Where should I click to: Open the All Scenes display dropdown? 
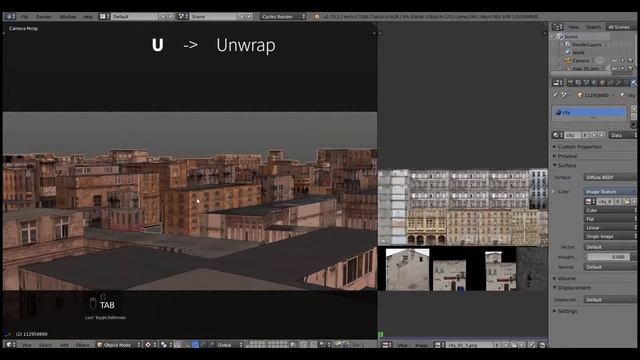pos(620,27)
